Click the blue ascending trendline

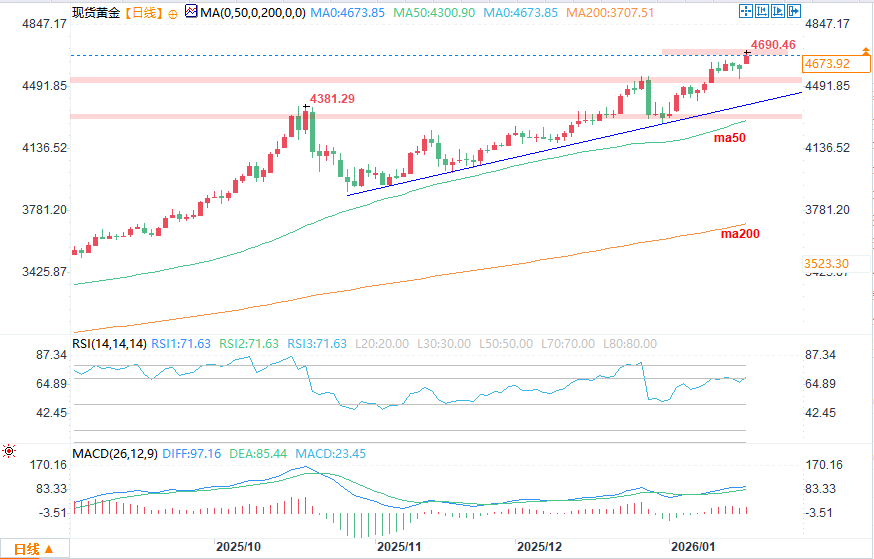pos(574,143)
